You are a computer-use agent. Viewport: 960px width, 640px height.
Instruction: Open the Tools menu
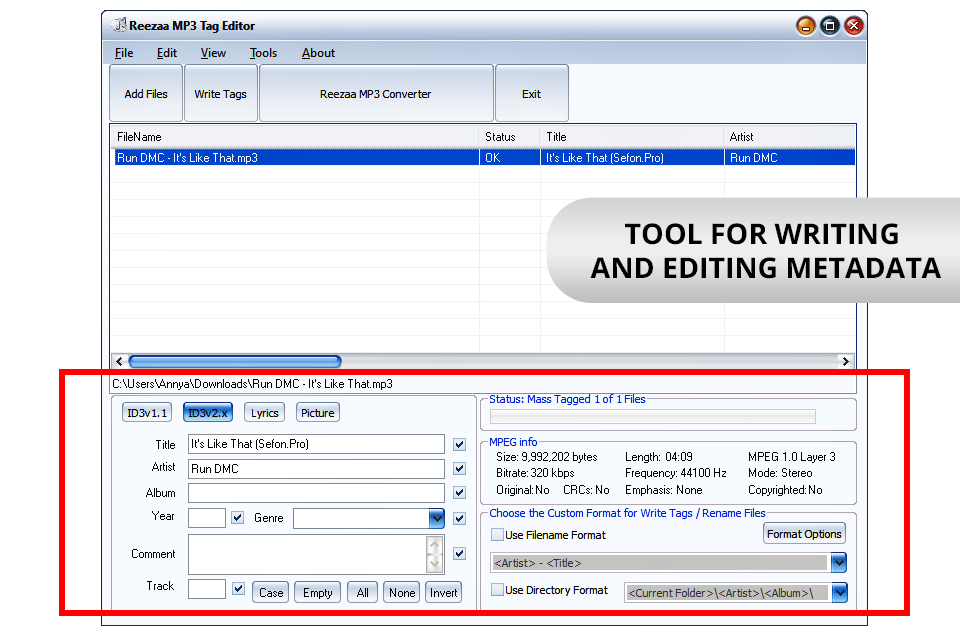pyautogui.click(x=263, y=53)
